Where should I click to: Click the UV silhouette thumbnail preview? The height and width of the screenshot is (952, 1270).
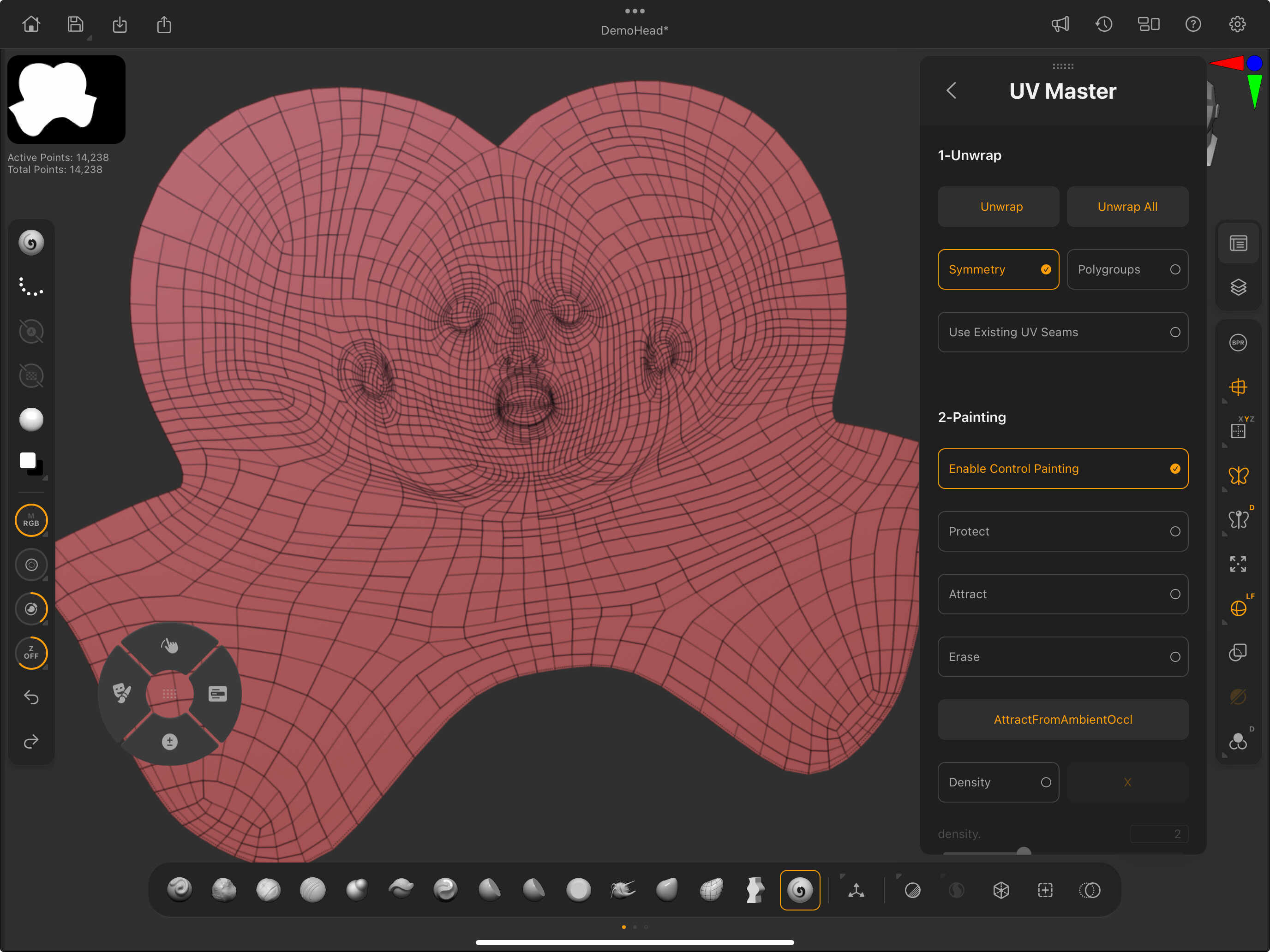66,99
